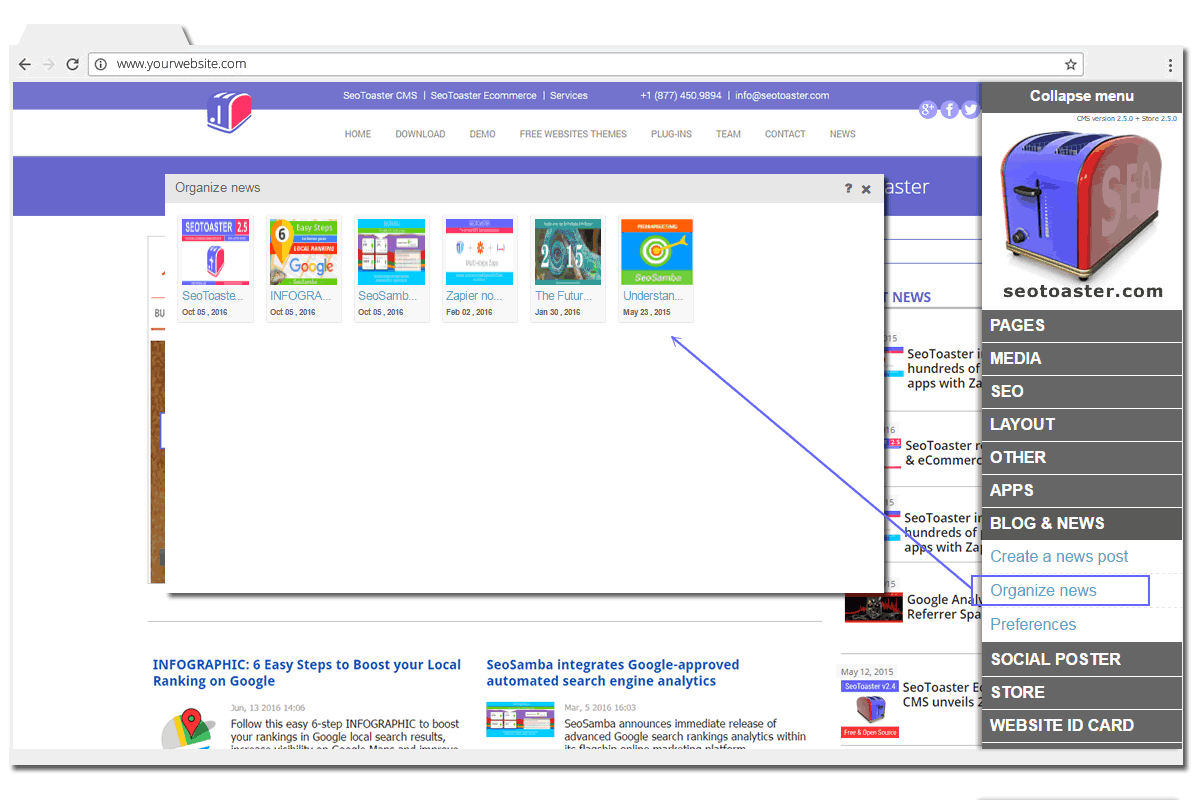Image resolution: width=1200 pixels, height=800 pixels.
Task: Click Collapse menu in admin panel
Action: (x=1082, y=96)
